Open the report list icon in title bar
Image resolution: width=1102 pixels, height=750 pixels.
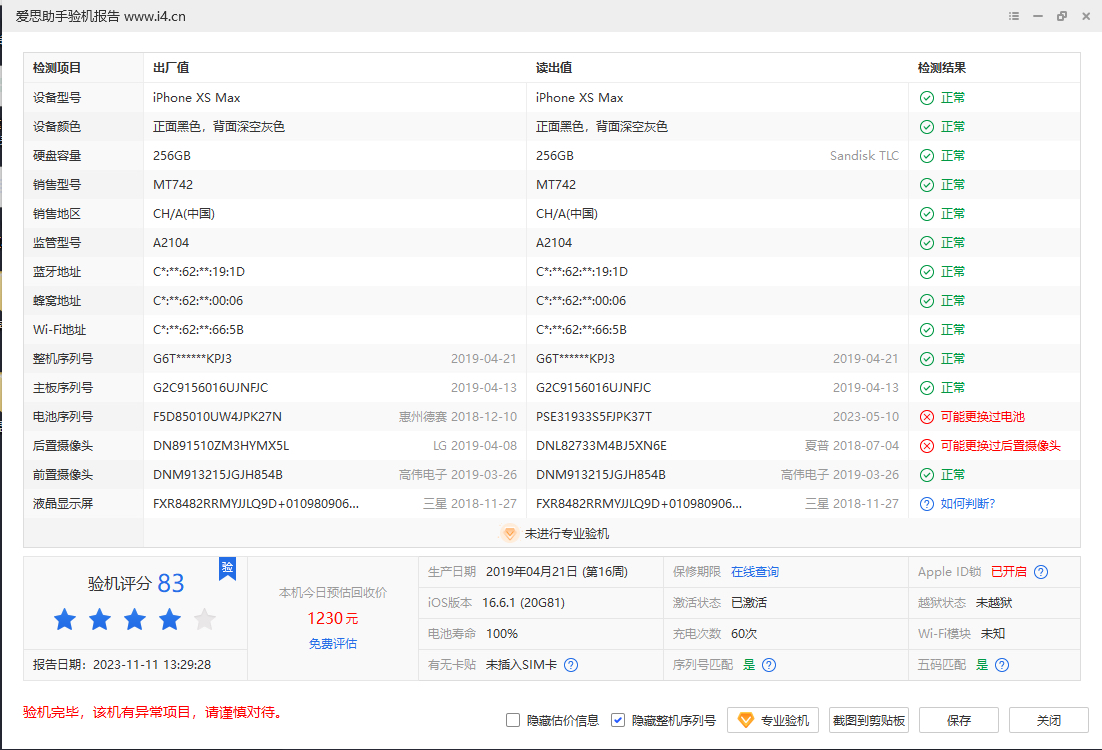(1012, 16)
